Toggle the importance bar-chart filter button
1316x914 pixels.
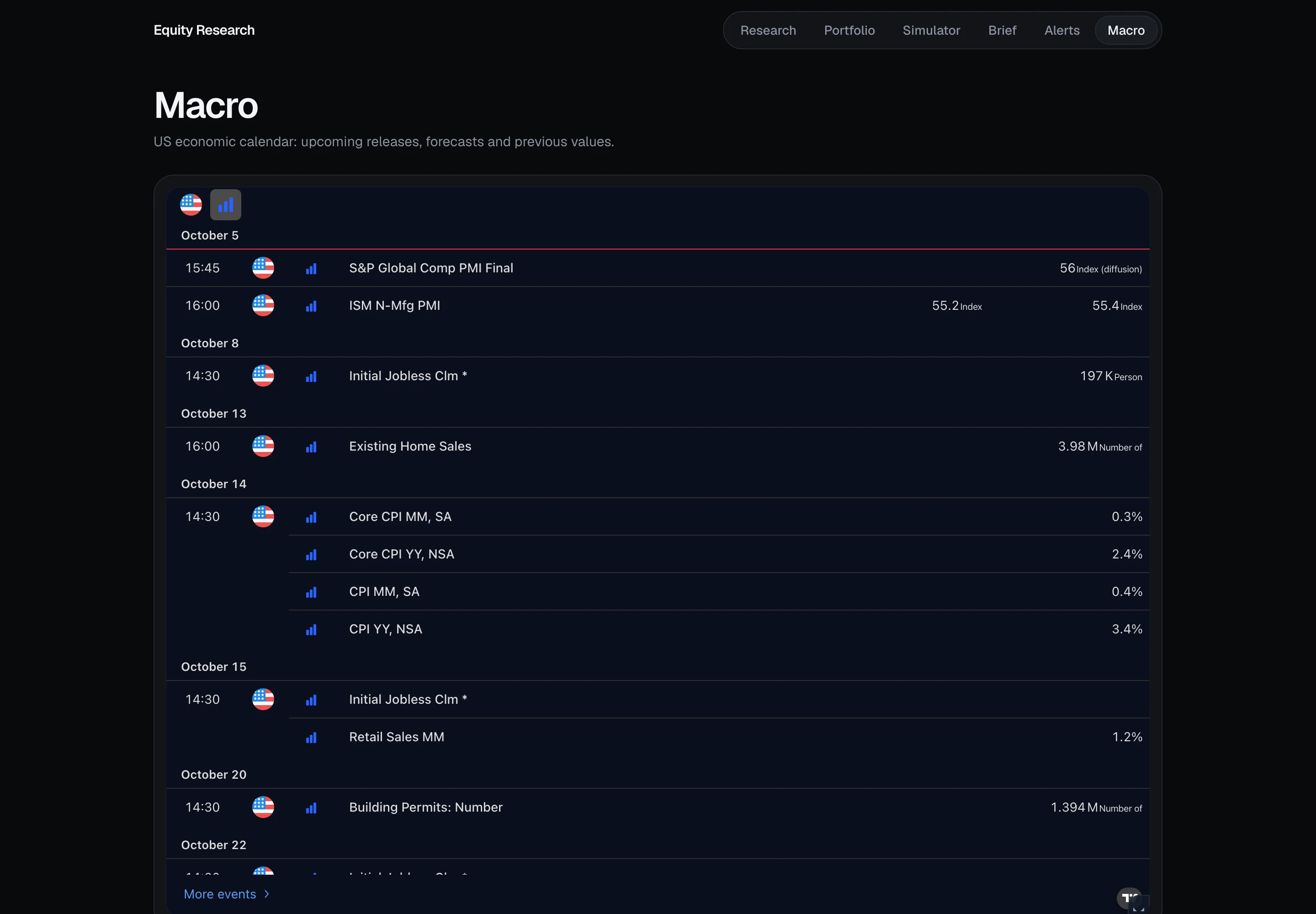coord(226,204)
